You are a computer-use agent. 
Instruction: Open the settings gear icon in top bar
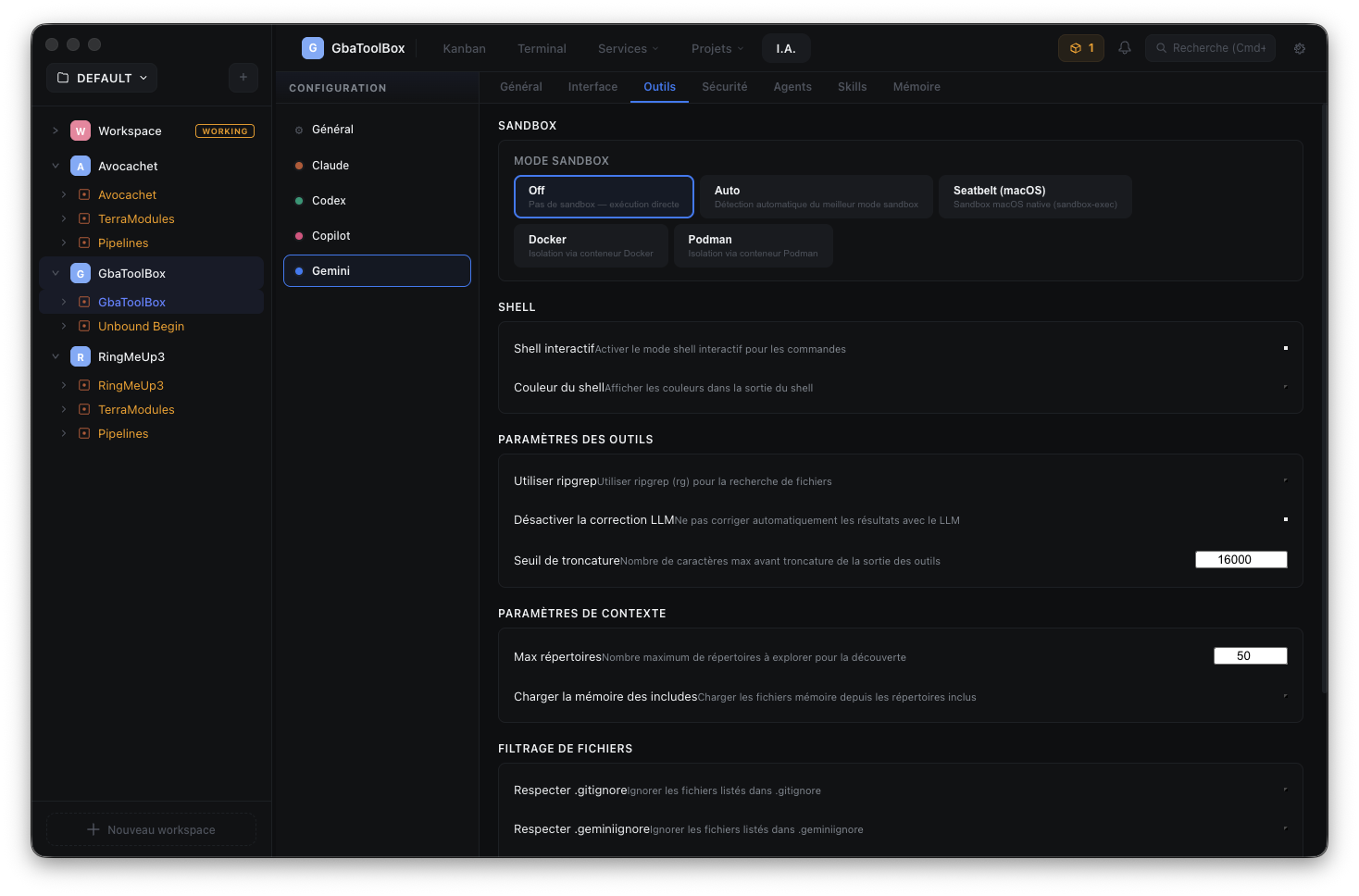(x=1300, y=49)
